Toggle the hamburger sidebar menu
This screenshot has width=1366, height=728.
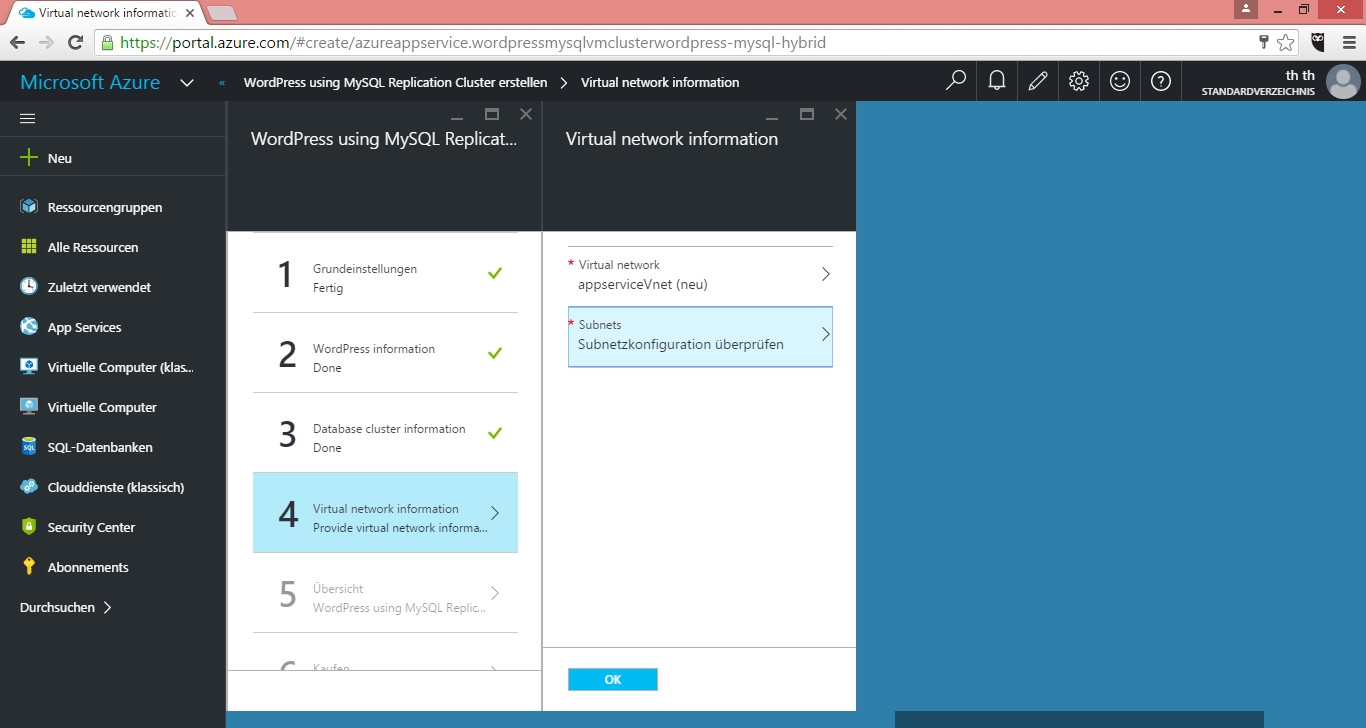[x=28, y=118]
